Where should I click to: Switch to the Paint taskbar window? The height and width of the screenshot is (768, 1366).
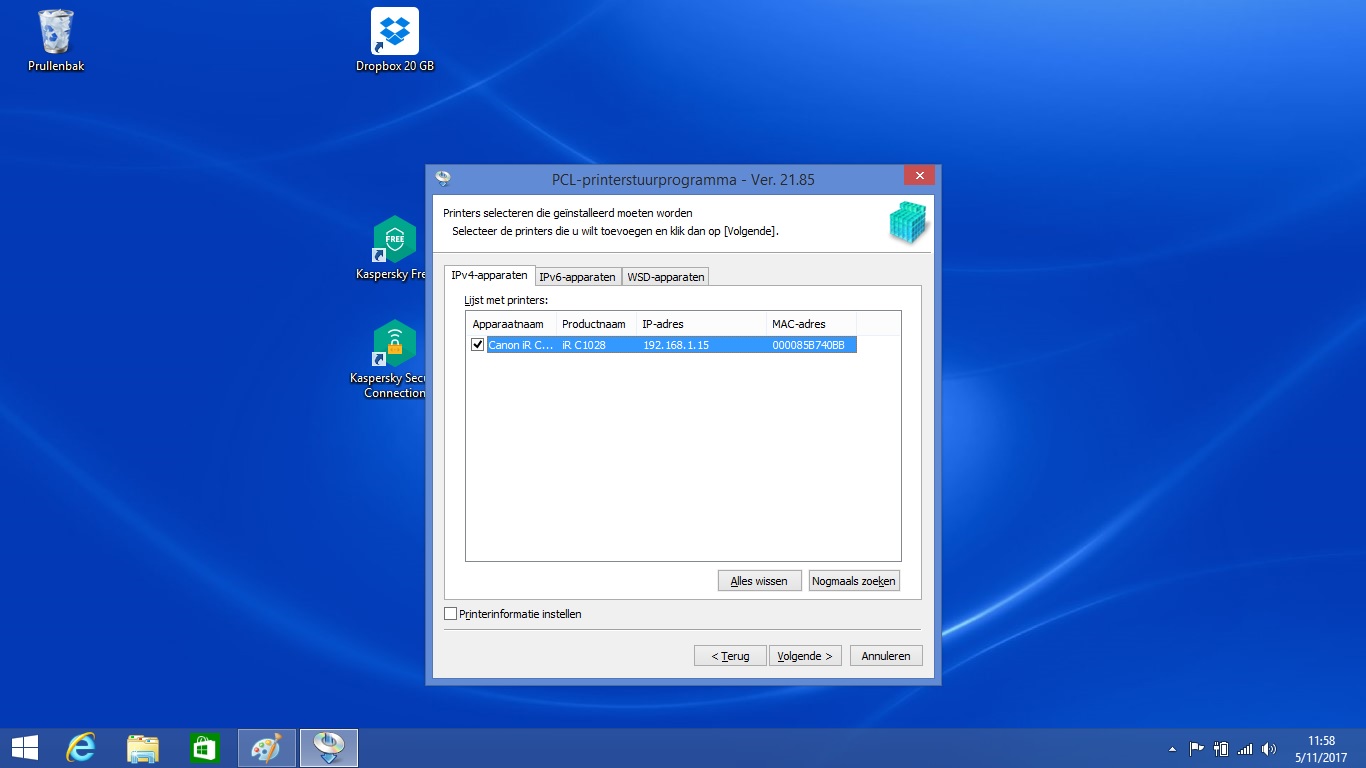[267, 748]
